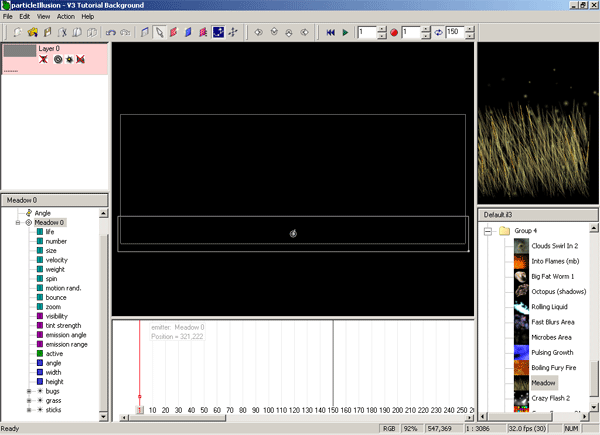600x435 pixels.
Task: Toggle the last red icon on Layer 0
Action: (x=79, y=60)
